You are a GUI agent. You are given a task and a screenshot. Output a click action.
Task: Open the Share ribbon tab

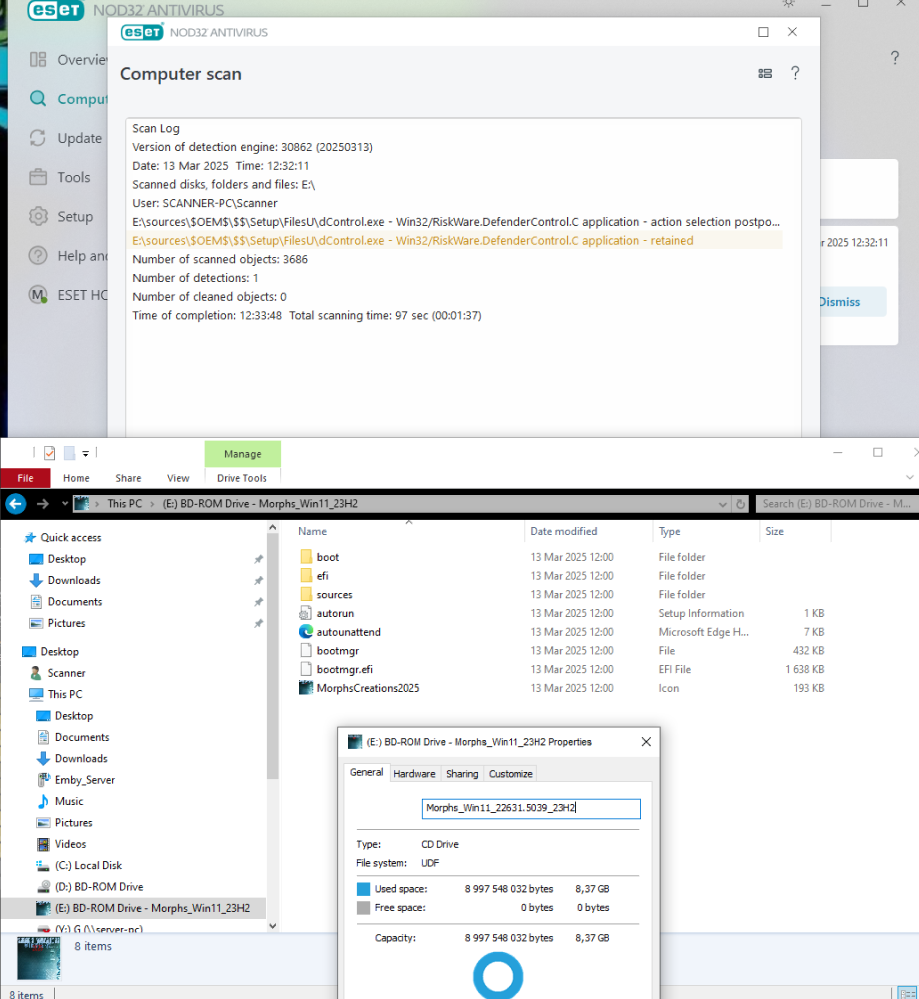click(x=128, y=478)
